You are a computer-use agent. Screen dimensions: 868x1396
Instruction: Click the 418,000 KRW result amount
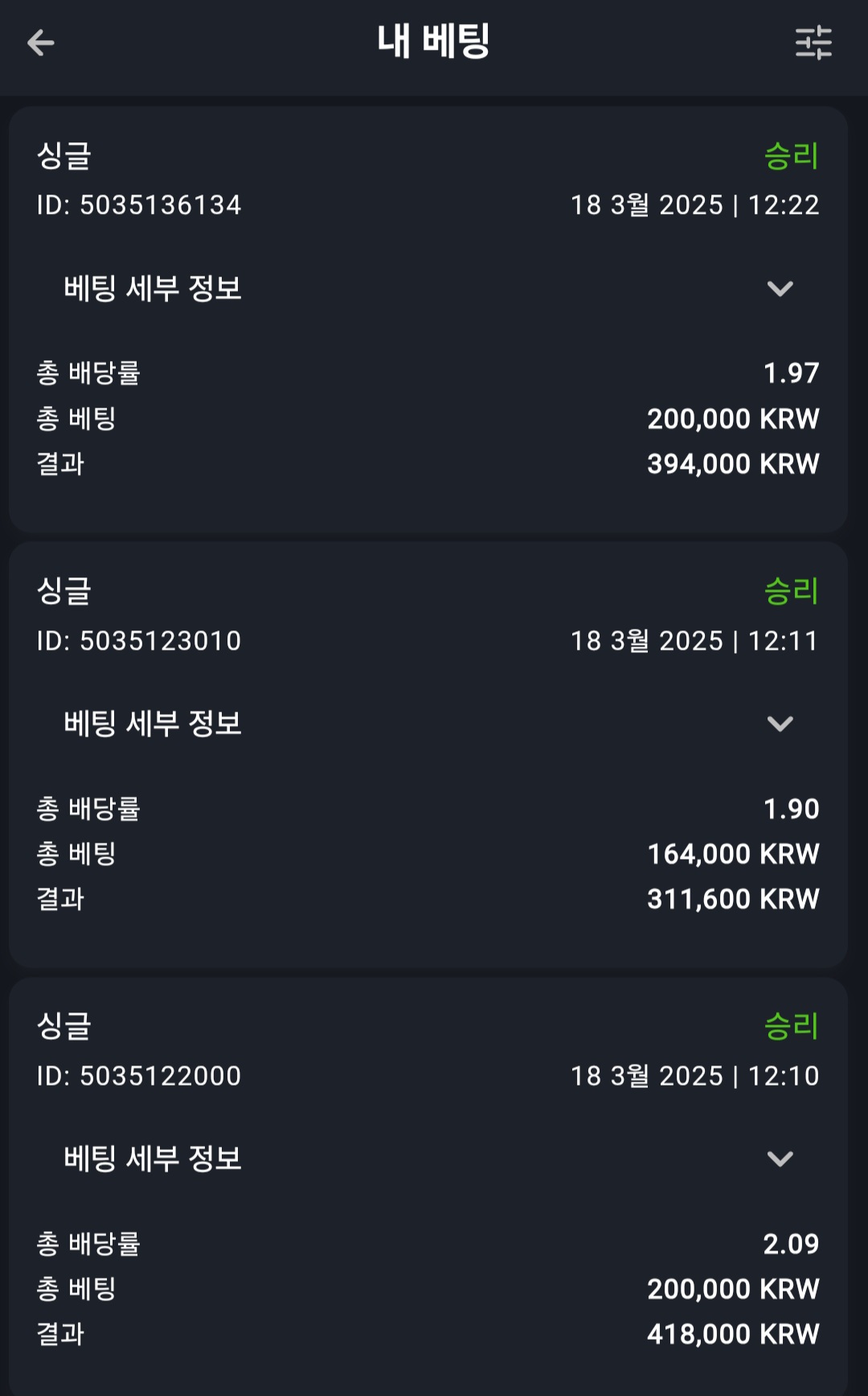(733, 1335)
